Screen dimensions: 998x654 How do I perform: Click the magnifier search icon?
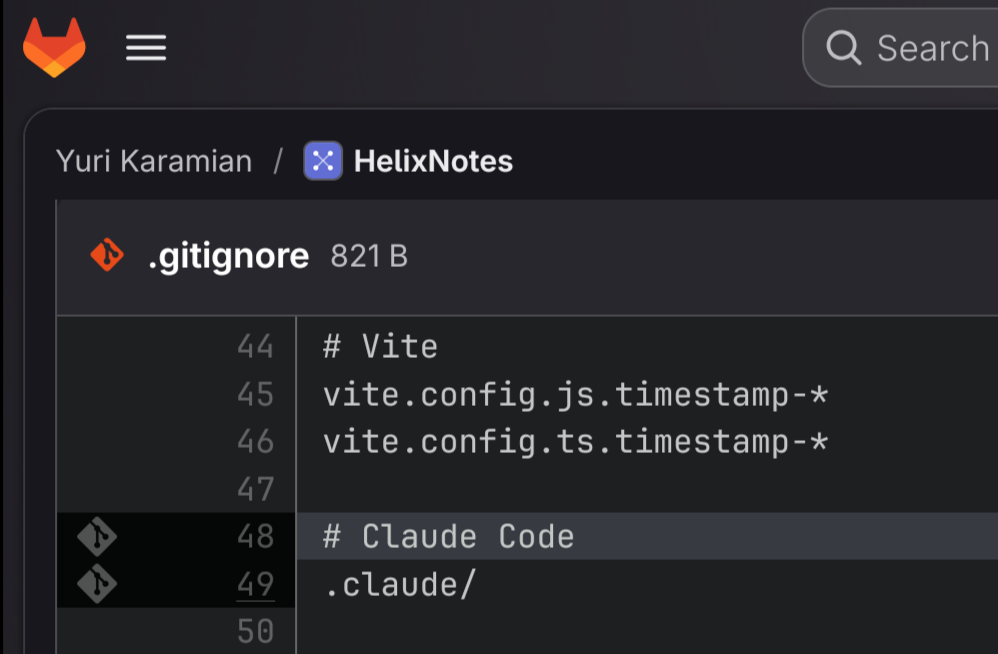[843, 48]
